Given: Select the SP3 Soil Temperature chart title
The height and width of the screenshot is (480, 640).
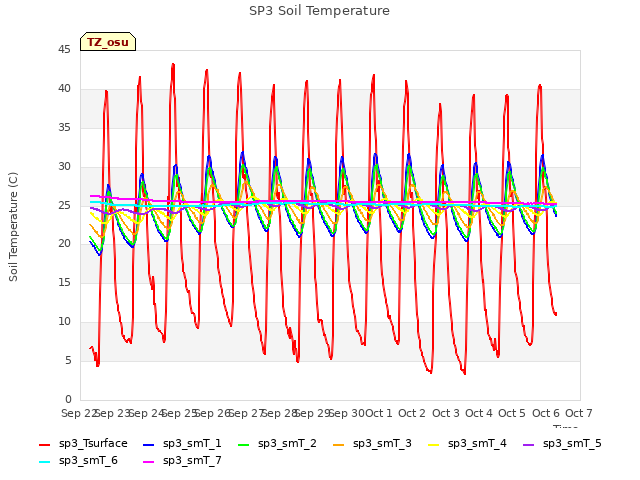Looking at the screenshot, I should point(319,11).
